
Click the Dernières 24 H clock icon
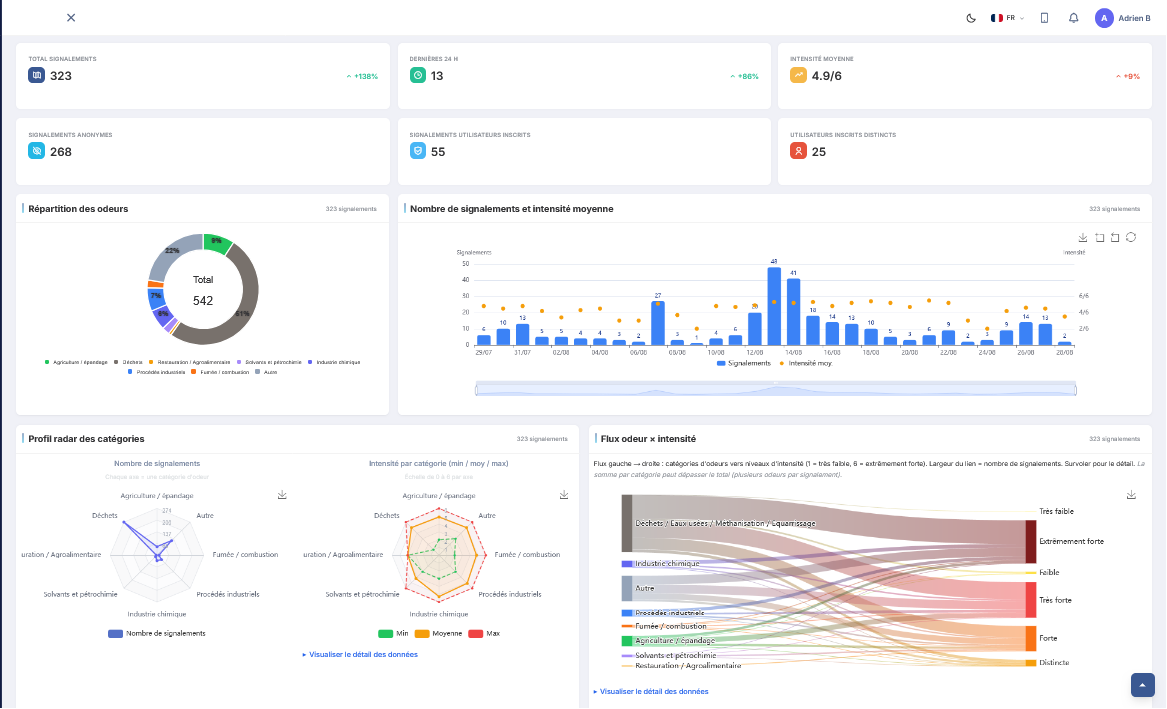tap(418, 75)
